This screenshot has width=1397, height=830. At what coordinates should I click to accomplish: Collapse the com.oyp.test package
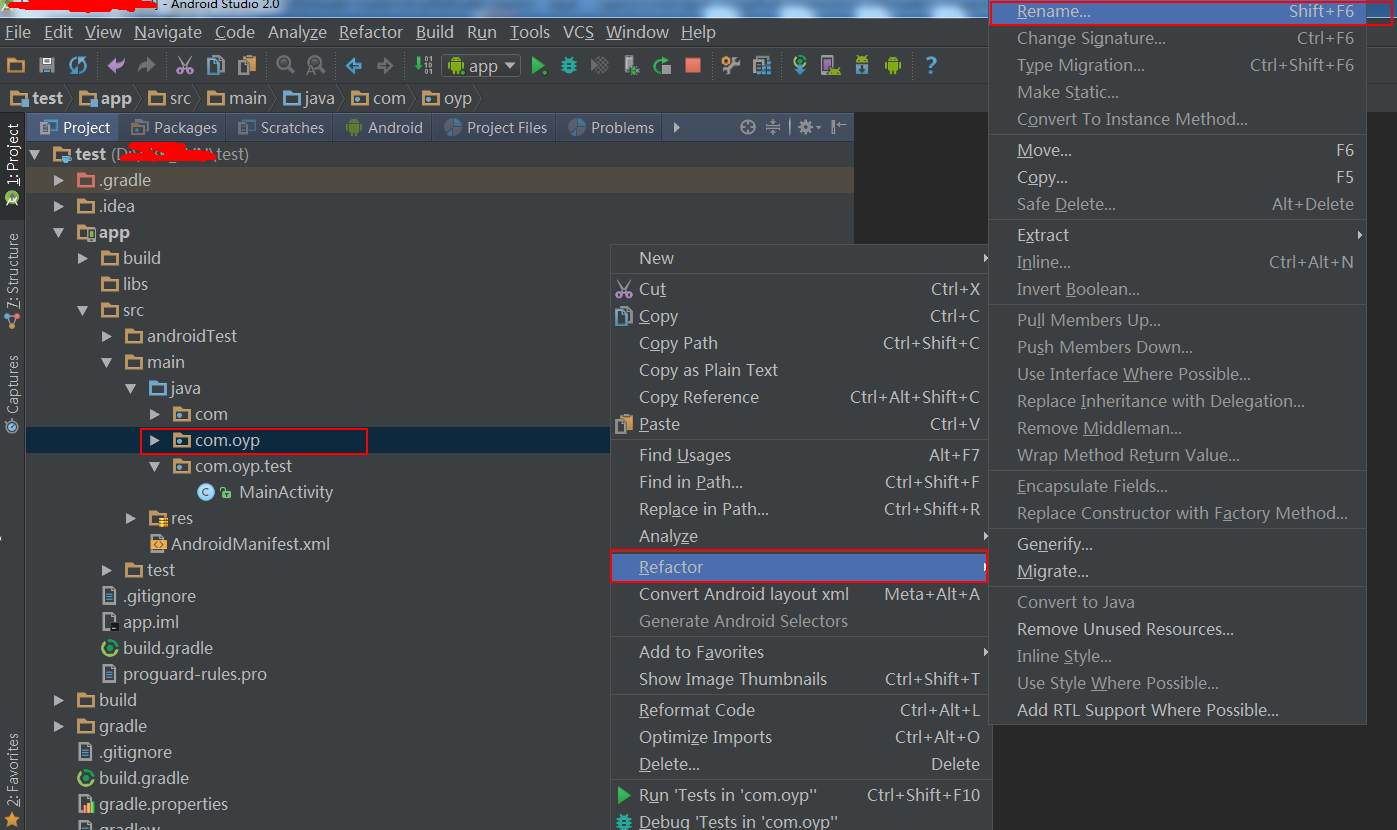(x=154, y=466)
